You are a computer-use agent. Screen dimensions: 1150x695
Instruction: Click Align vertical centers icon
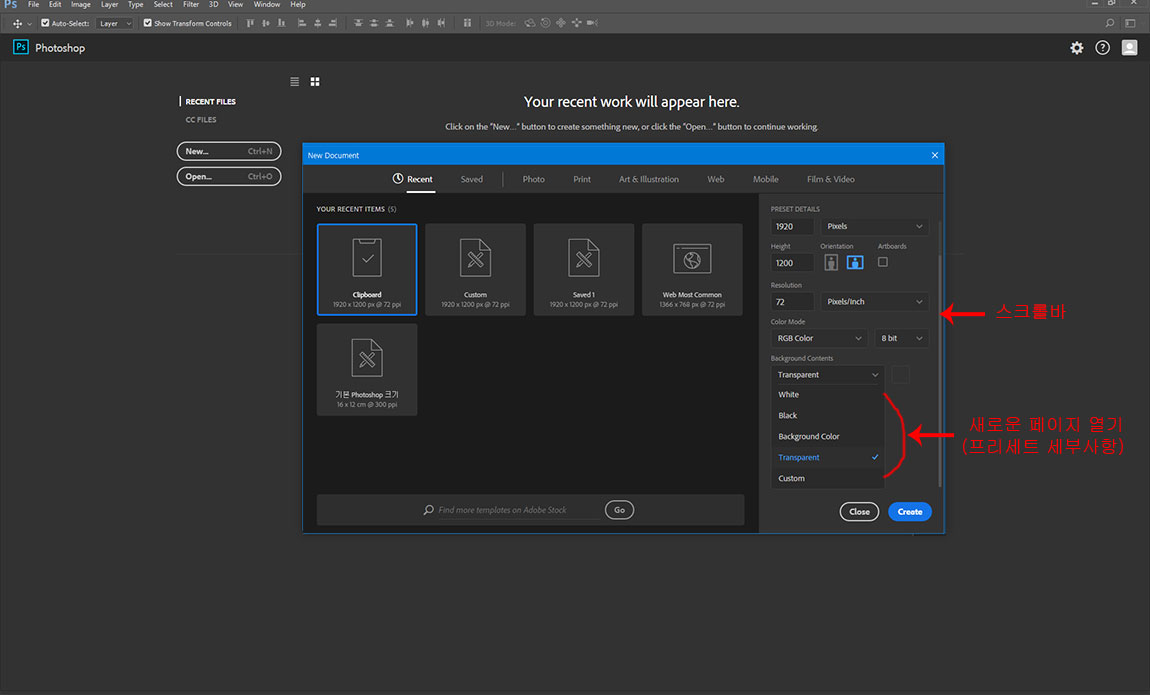265,23
